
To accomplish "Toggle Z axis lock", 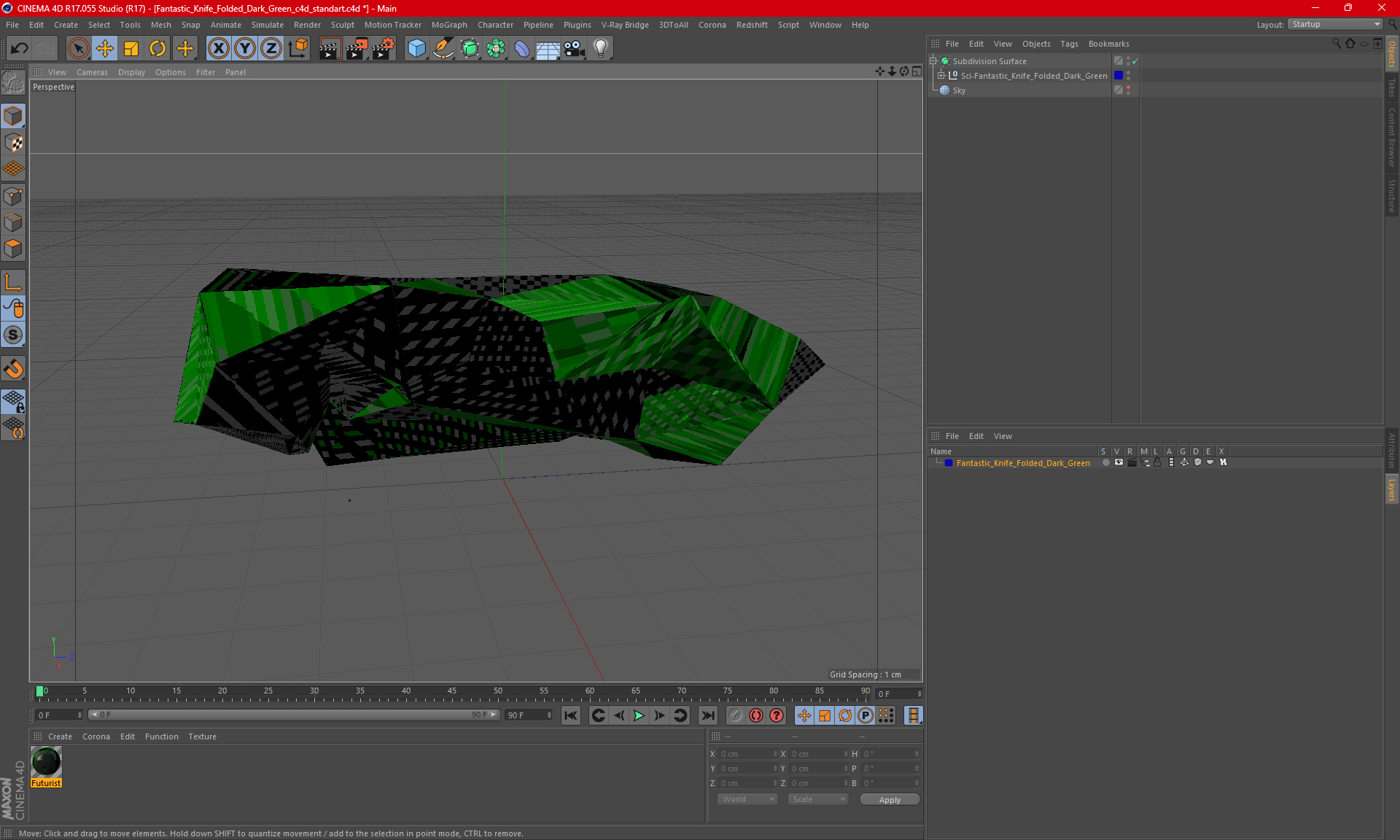I will [x=271, y=49].
